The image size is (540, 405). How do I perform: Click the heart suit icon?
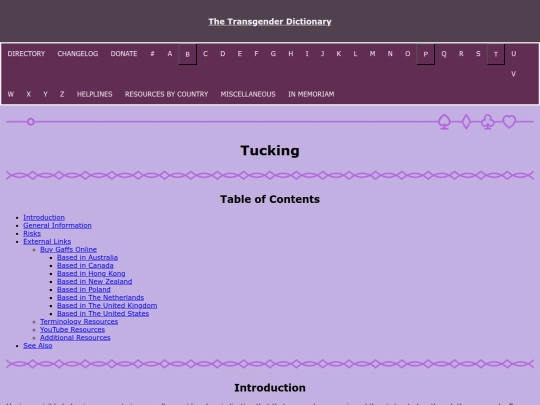tap(509, 122)
